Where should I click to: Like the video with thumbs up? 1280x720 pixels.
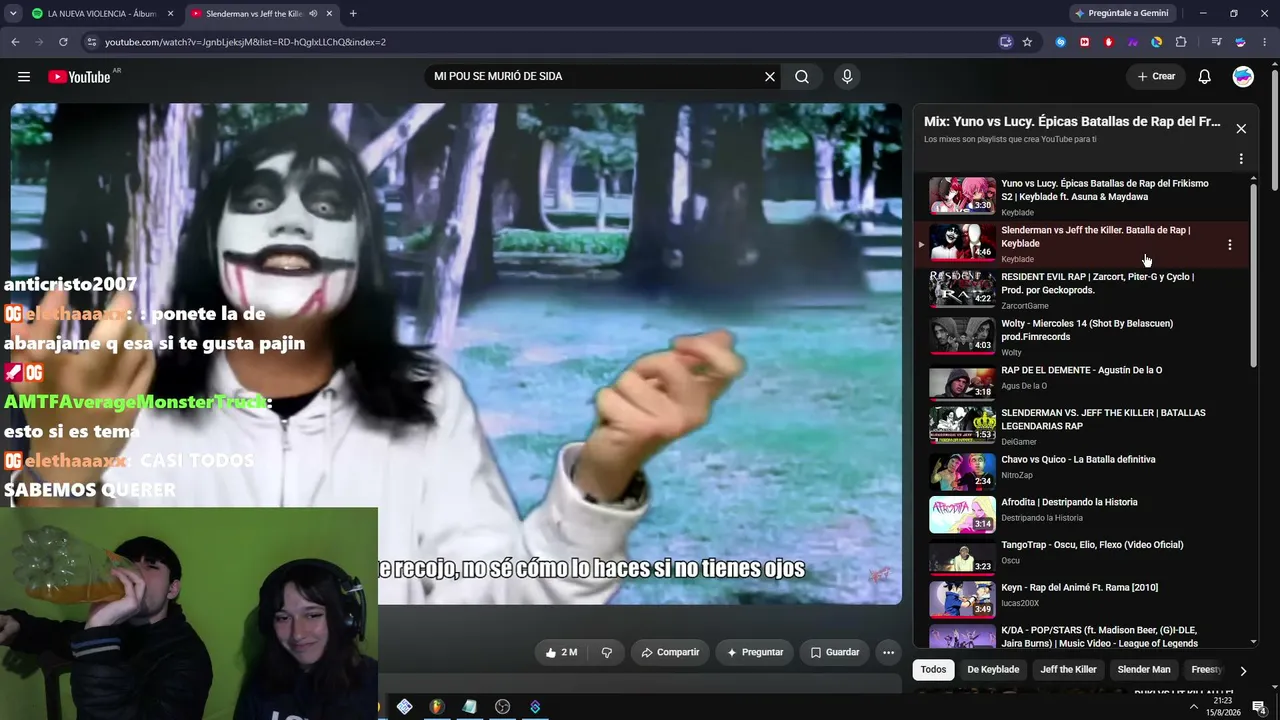pos(561,652)
